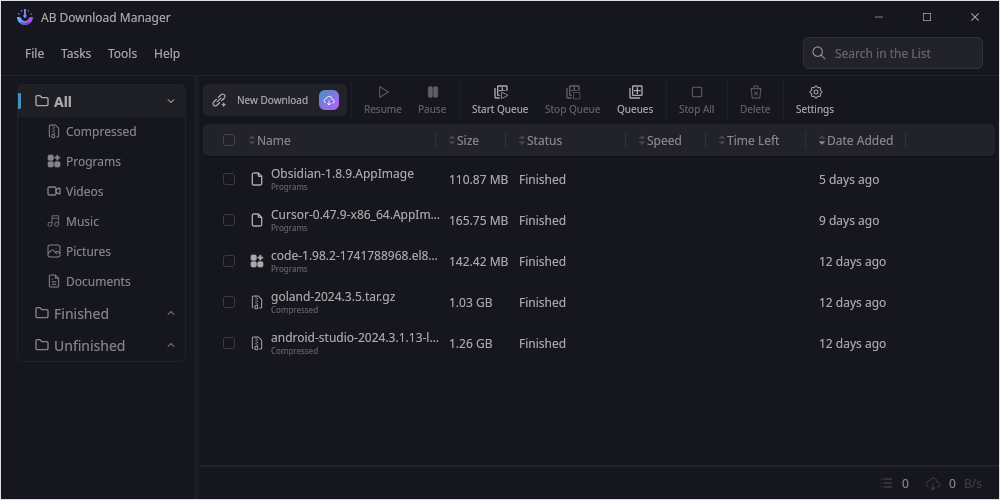
Task: Click the Stop All icon
Action: coord(696,92)
